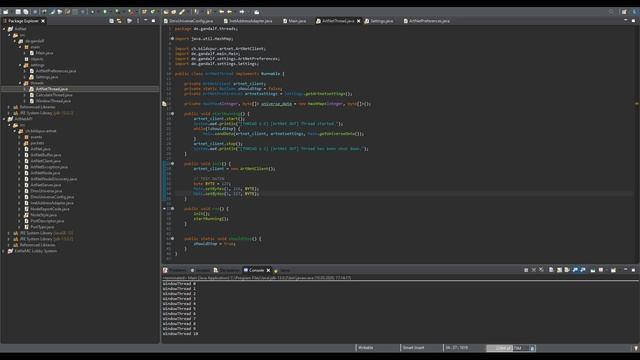Open the Problems tab in the bottom panel
This screenshot has height=360, width=640.
175,270
